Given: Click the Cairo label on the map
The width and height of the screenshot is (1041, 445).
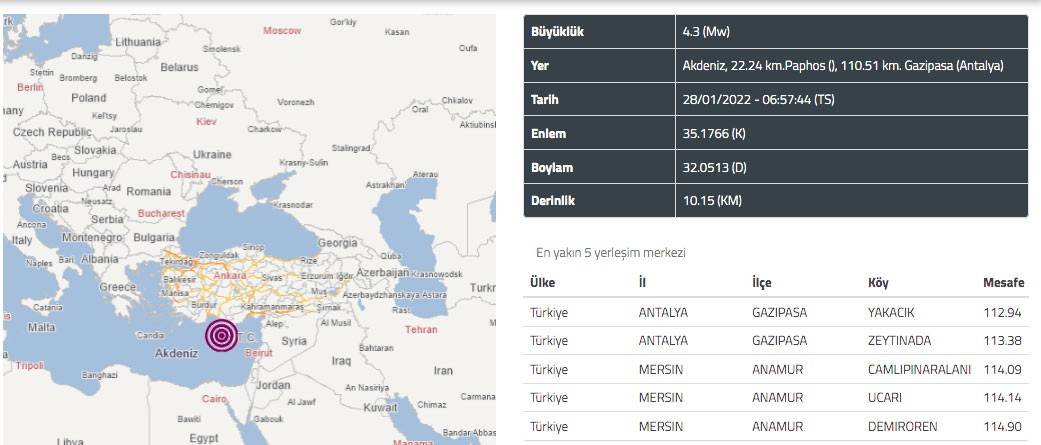Looking at the screenshot, I should [215, 398].
